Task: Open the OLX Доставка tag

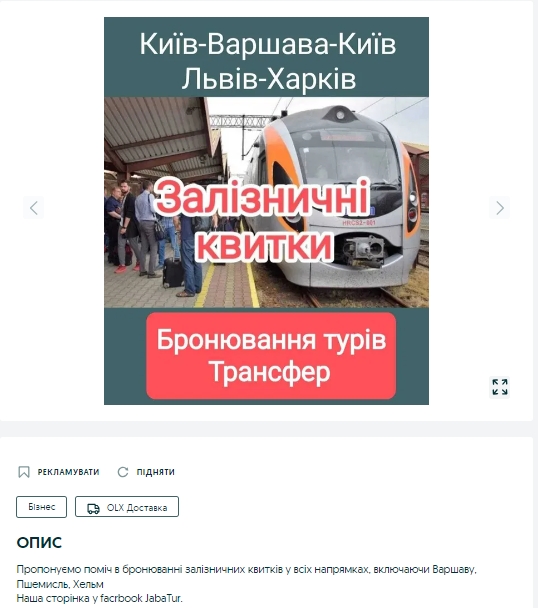Action: (127, 507)
